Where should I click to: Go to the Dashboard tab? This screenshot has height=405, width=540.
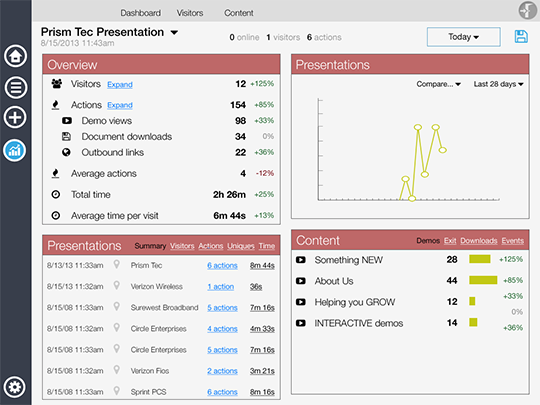141,13
